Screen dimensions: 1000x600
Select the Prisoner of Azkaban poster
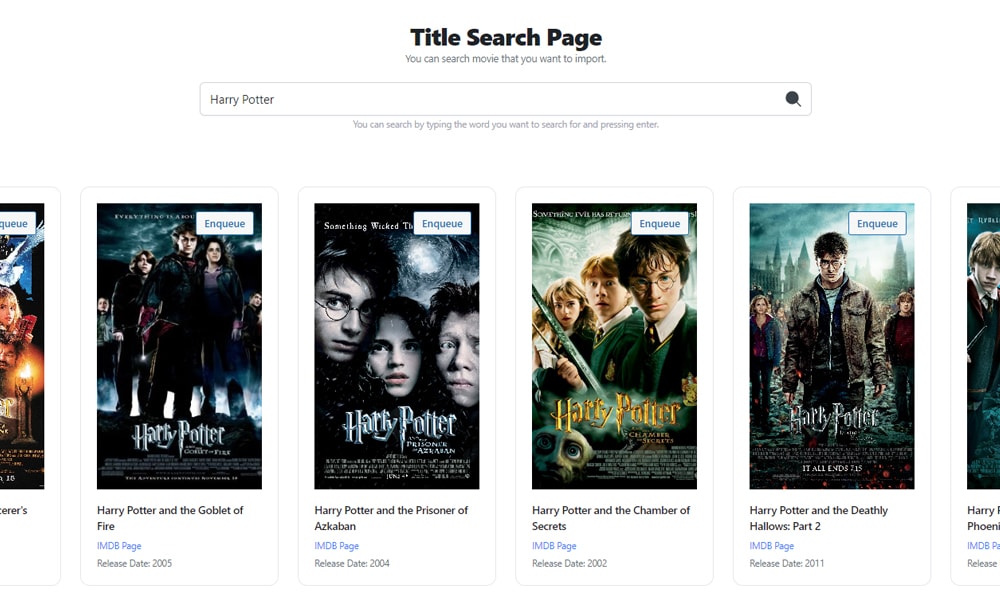[397, 346]
